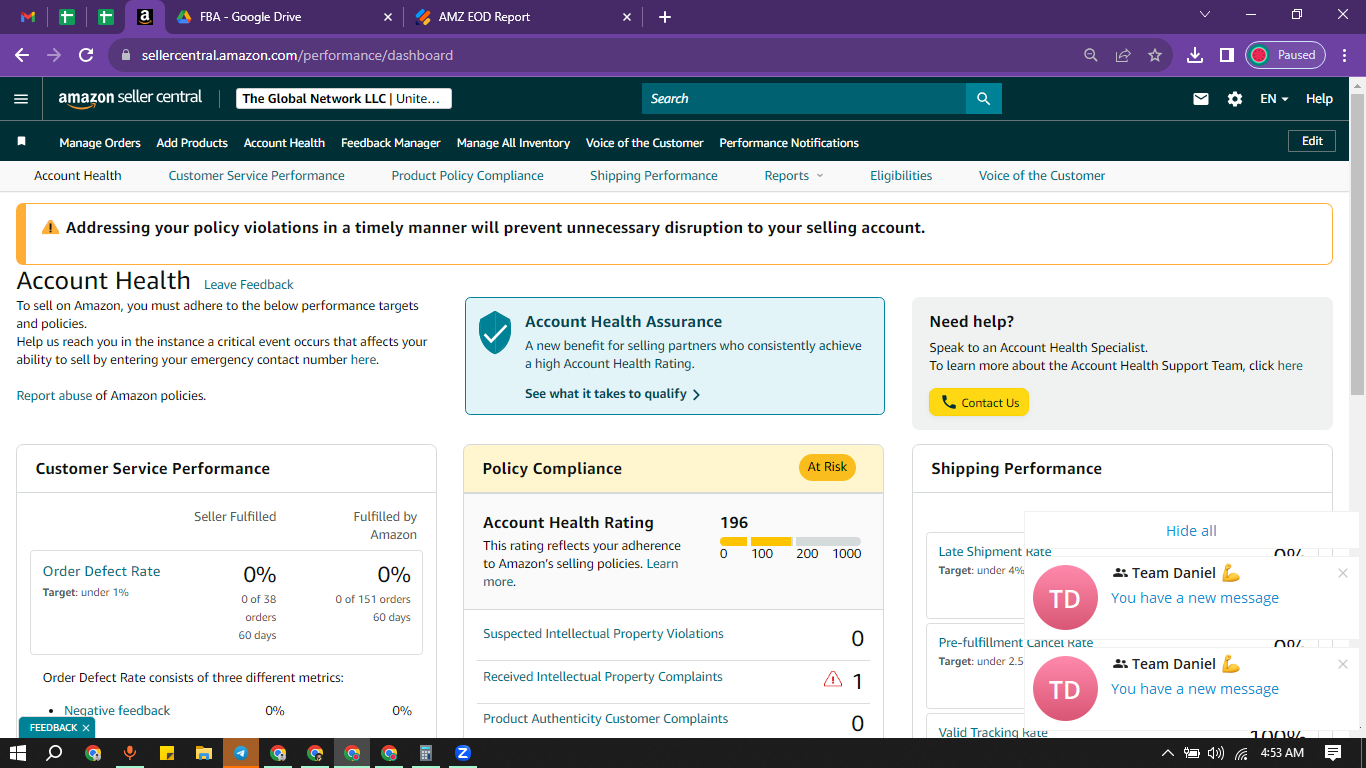Viewport: 1366px width, 768px height.
Task: Open the Telegram app in taskbar
Action: tap(241, 753)
